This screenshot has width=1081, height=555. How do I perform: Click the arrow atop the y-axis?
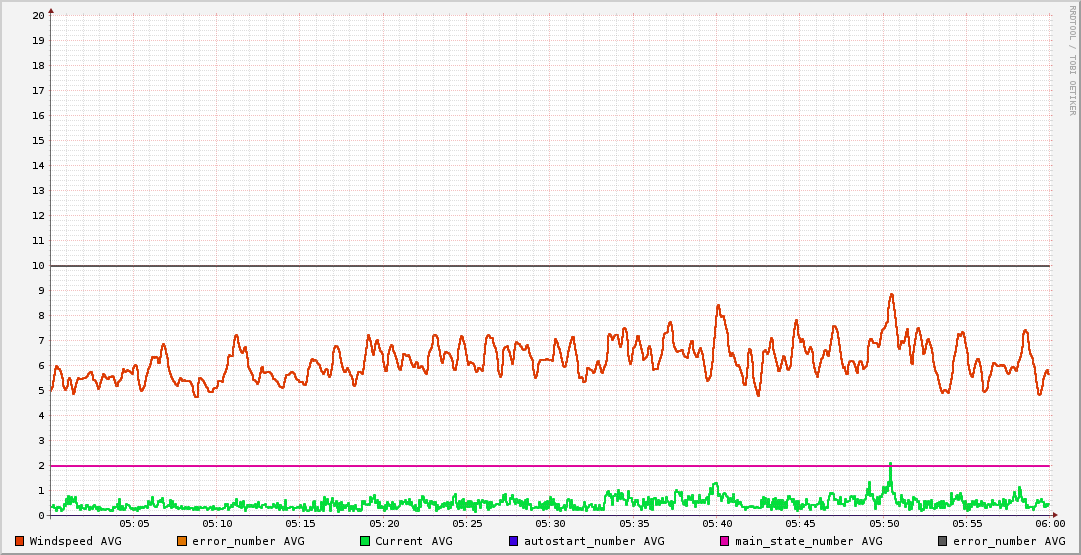[x=51, y=11]
